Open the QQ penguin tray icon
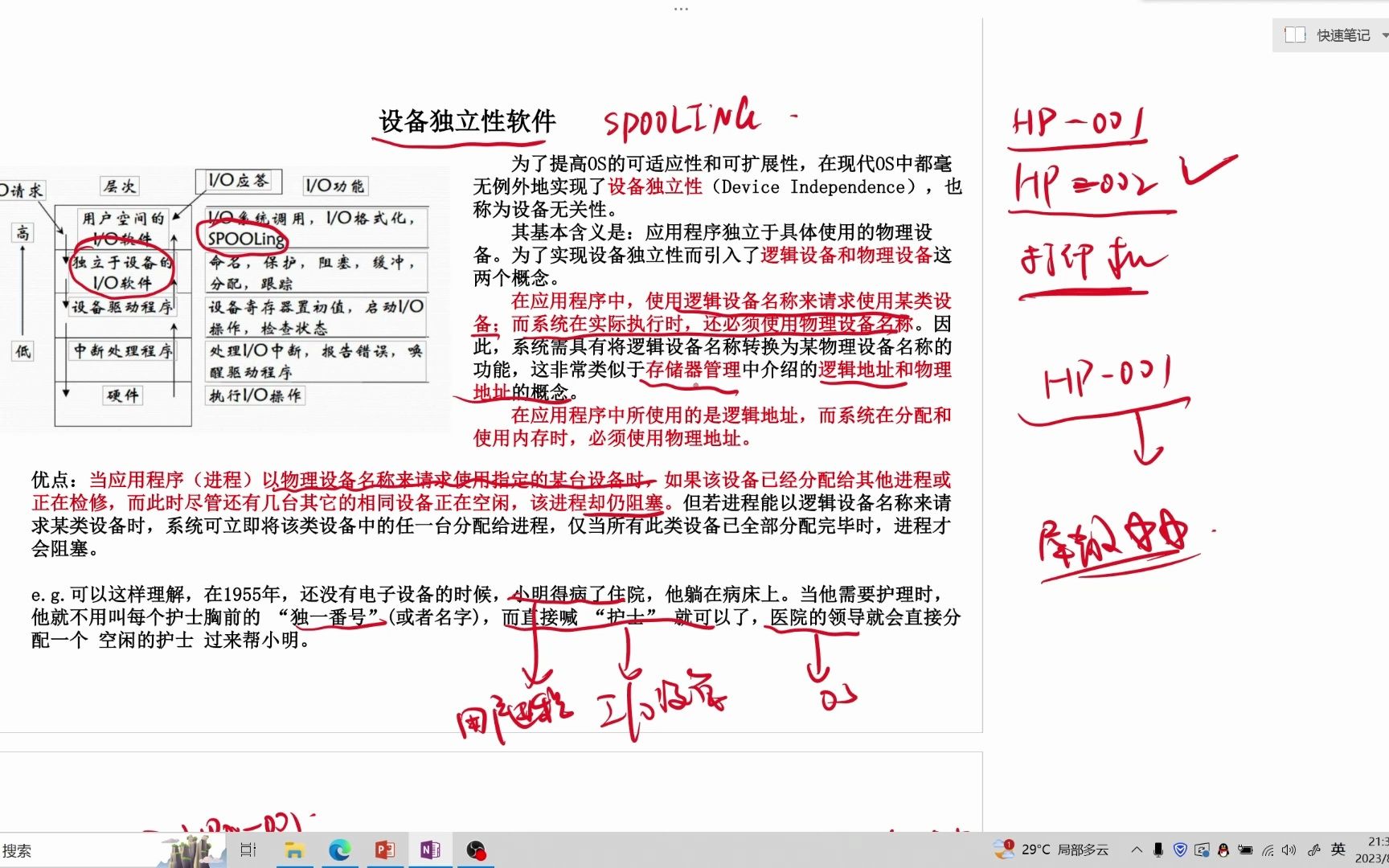This screenshot has width=1389, height=868. [1223, 850]
